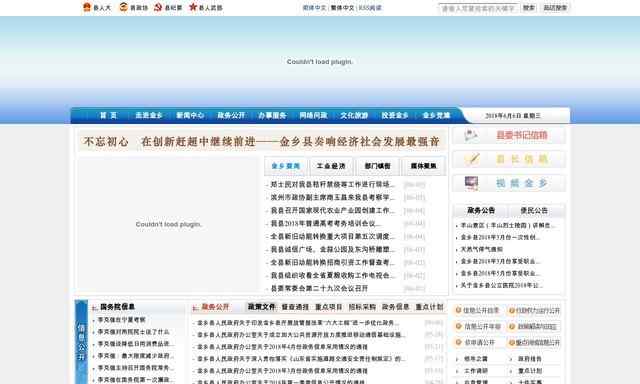
Task: Open 信息公开目录 orange-icon button
Action: (x=478, y=311)
